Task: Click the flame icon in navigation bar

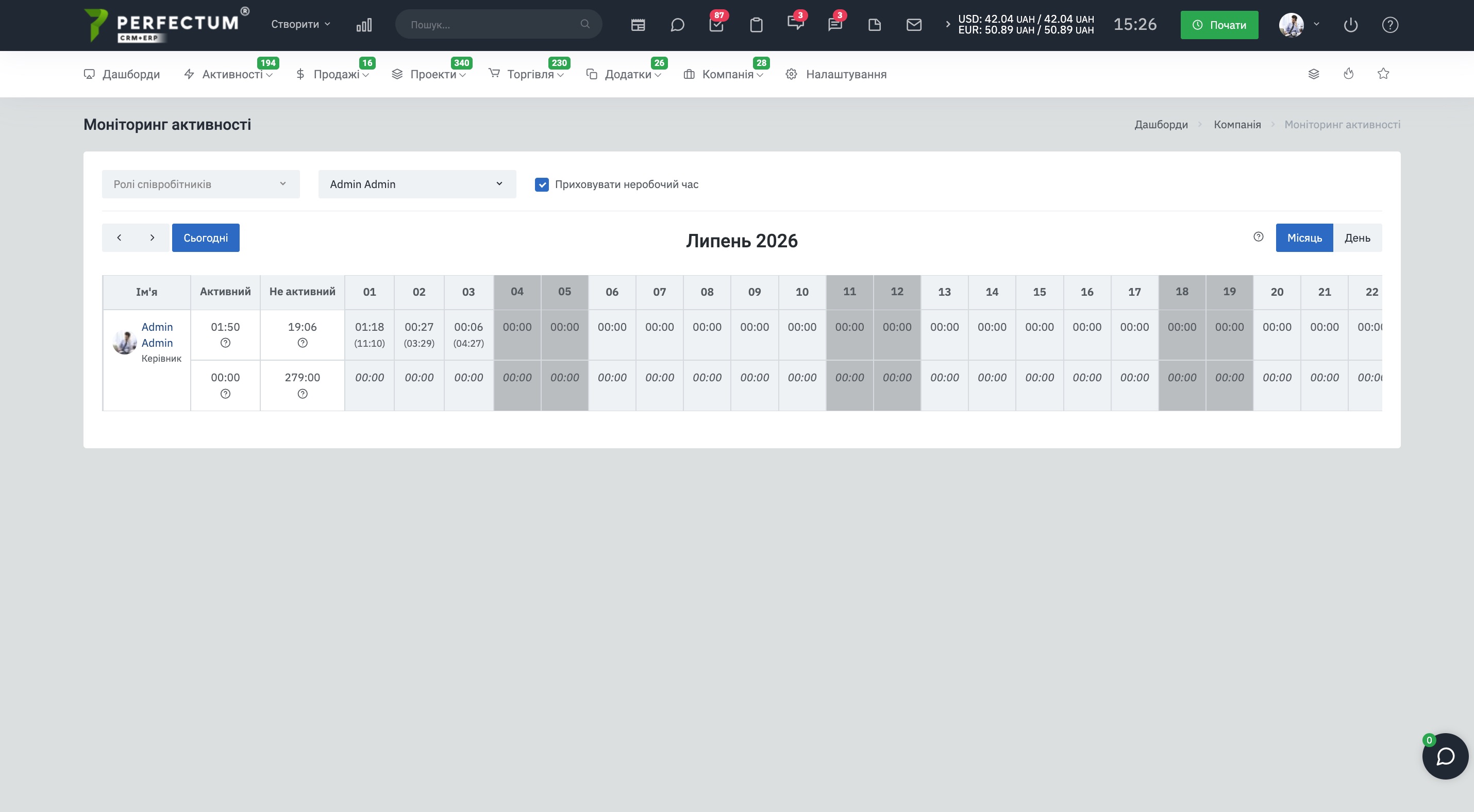Action: 1348,73
